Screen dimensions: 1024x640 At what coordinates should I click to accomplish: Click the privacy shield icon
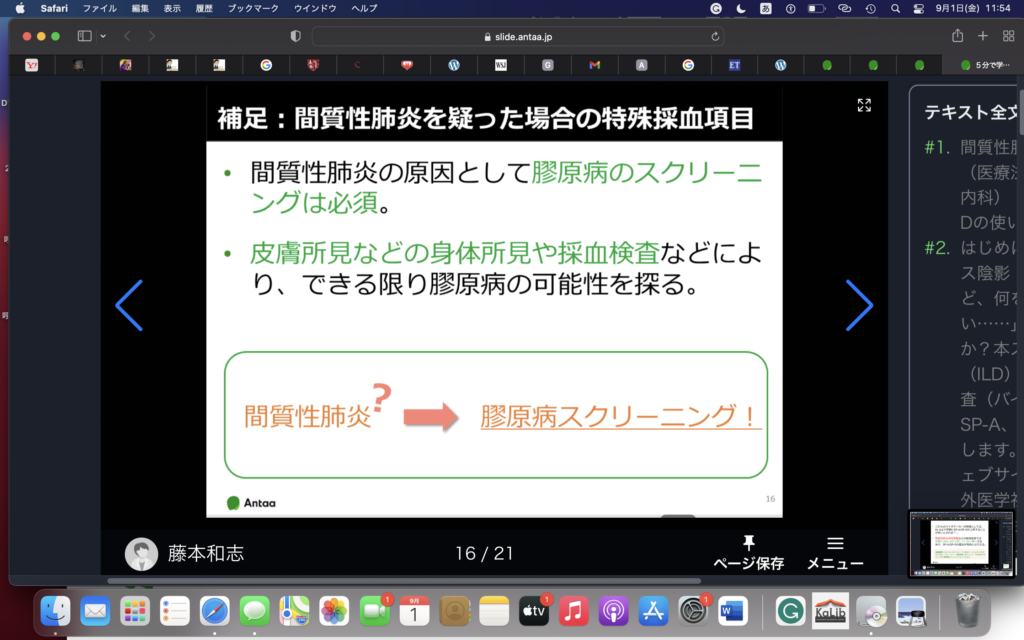tap(295, 36)
